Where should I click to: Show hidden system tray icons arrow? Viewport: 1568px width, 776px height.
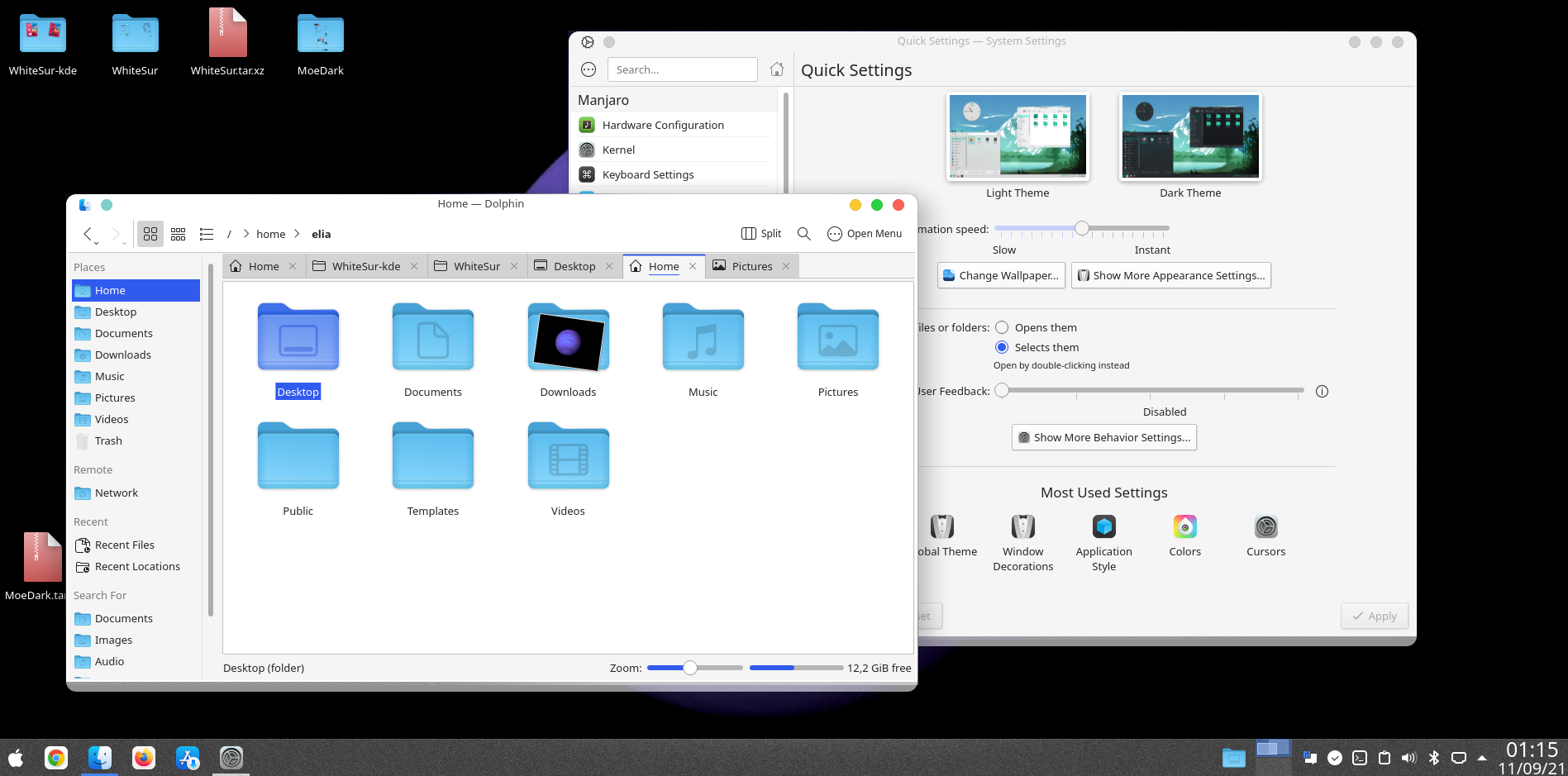pos(1482,758)
